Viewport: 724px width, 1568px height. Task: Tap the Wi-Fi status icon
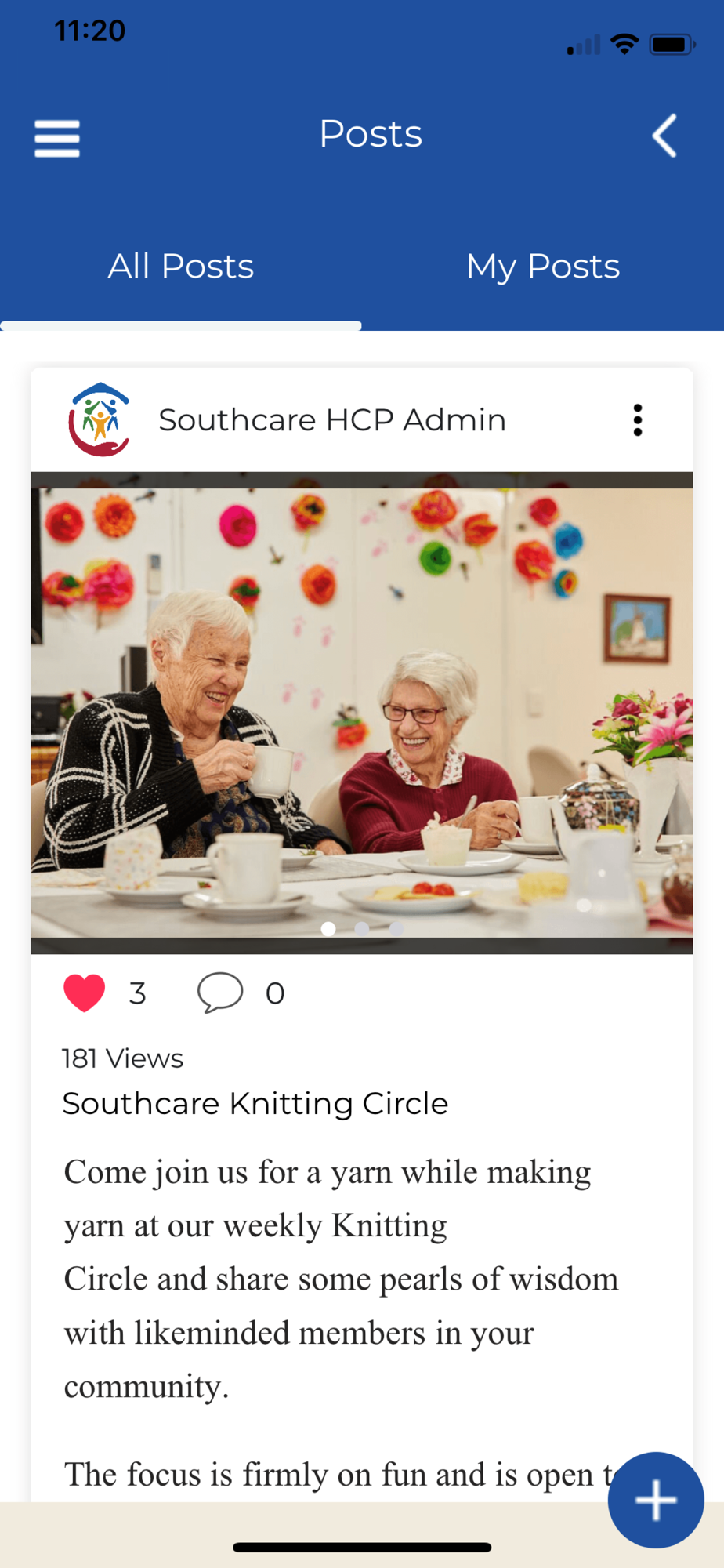click(x=624, y=44)
